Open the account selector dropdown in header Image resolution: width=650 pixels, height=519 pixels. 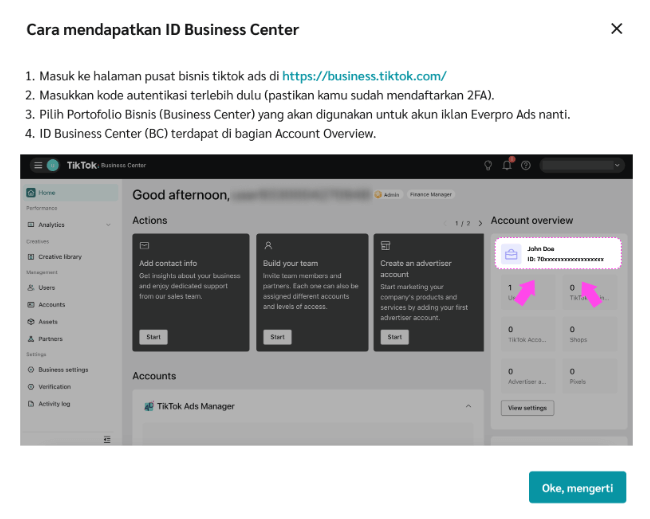point(582,165)
